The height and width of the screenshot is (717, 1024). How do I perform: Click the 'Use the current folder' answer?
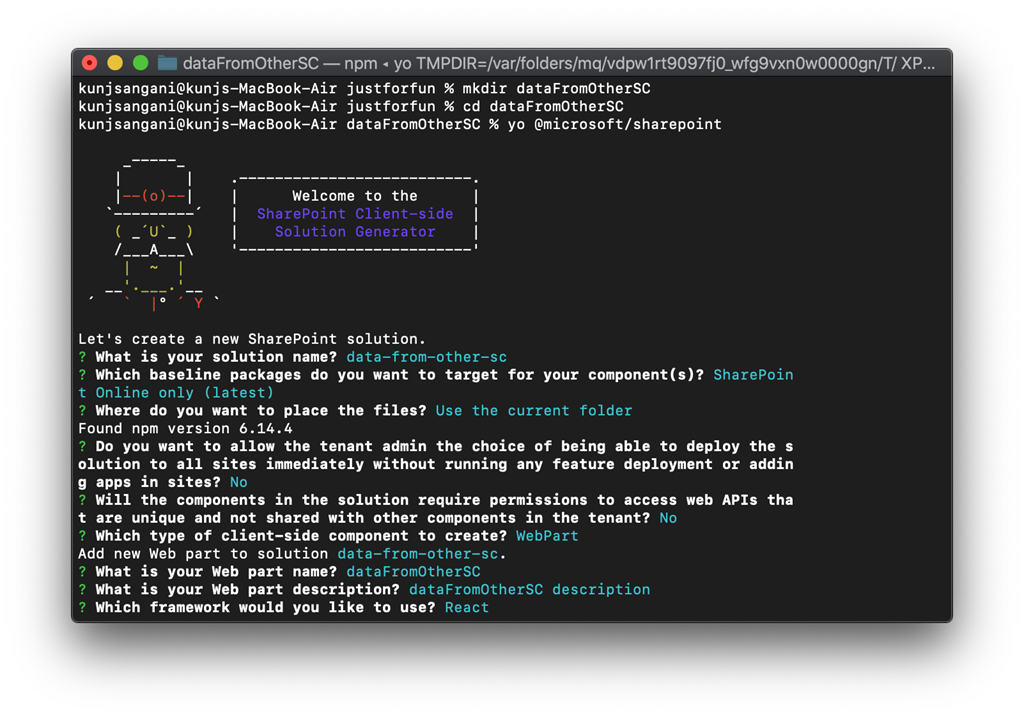tap(534, 411)
